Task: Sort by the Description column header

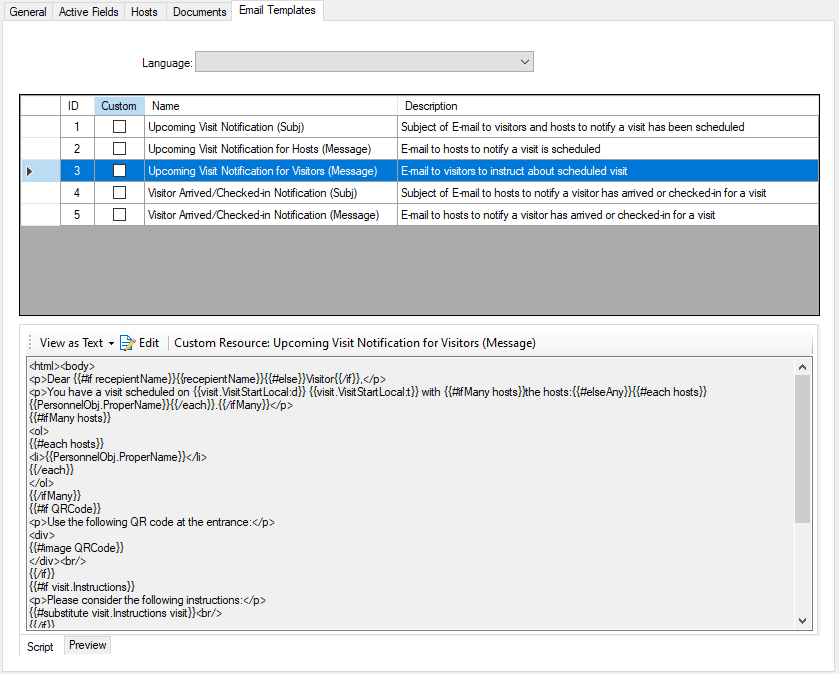Action: pyautogui.click(x=608, y=106)
